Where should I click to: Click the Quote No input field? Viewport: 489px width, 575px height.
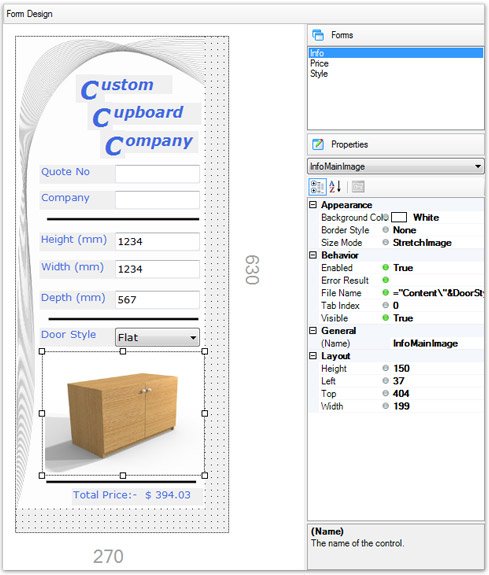click(x=157, y=174)
